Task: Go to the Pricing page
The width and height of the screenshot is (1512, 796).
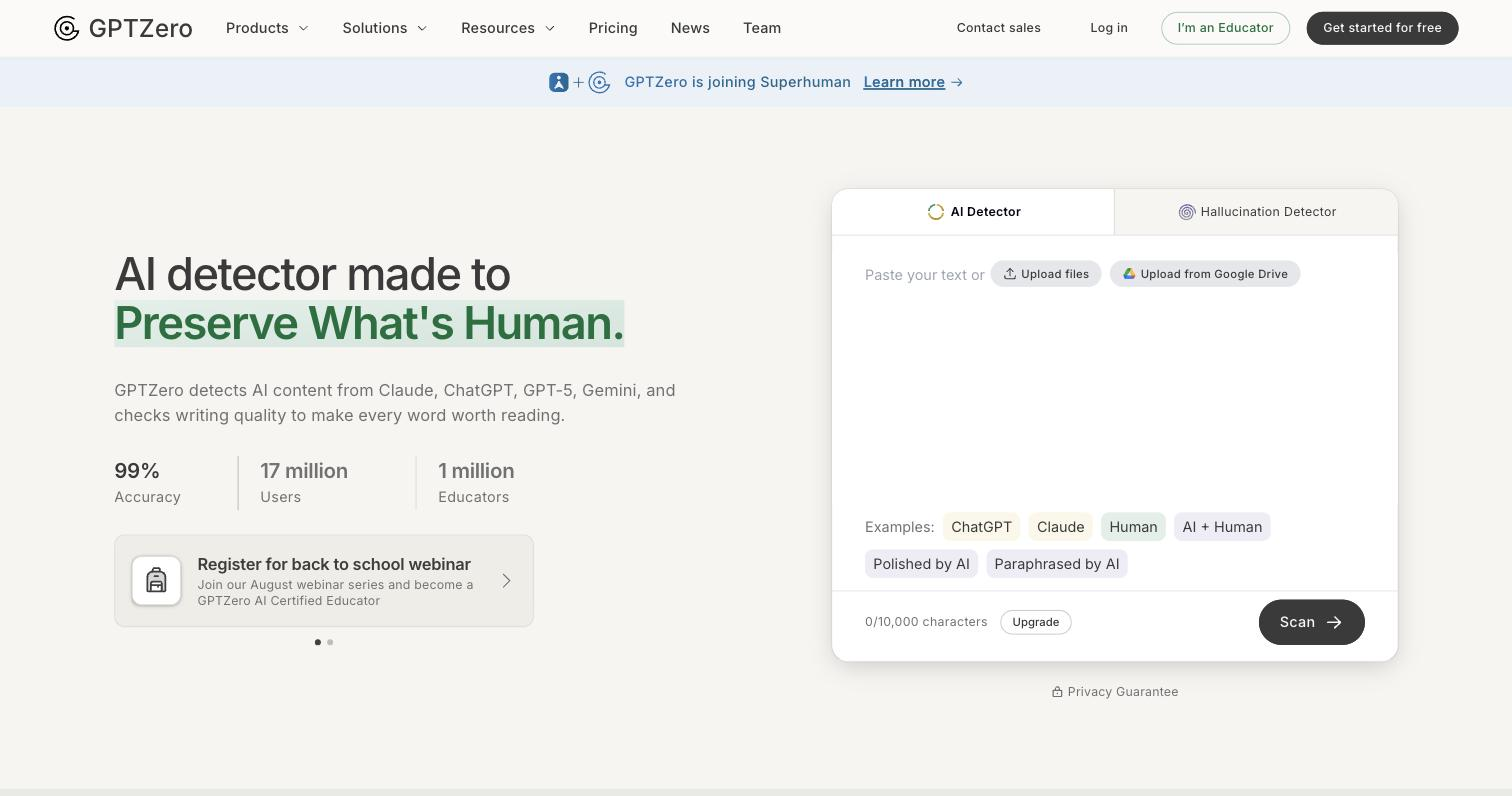Action: 613,28
